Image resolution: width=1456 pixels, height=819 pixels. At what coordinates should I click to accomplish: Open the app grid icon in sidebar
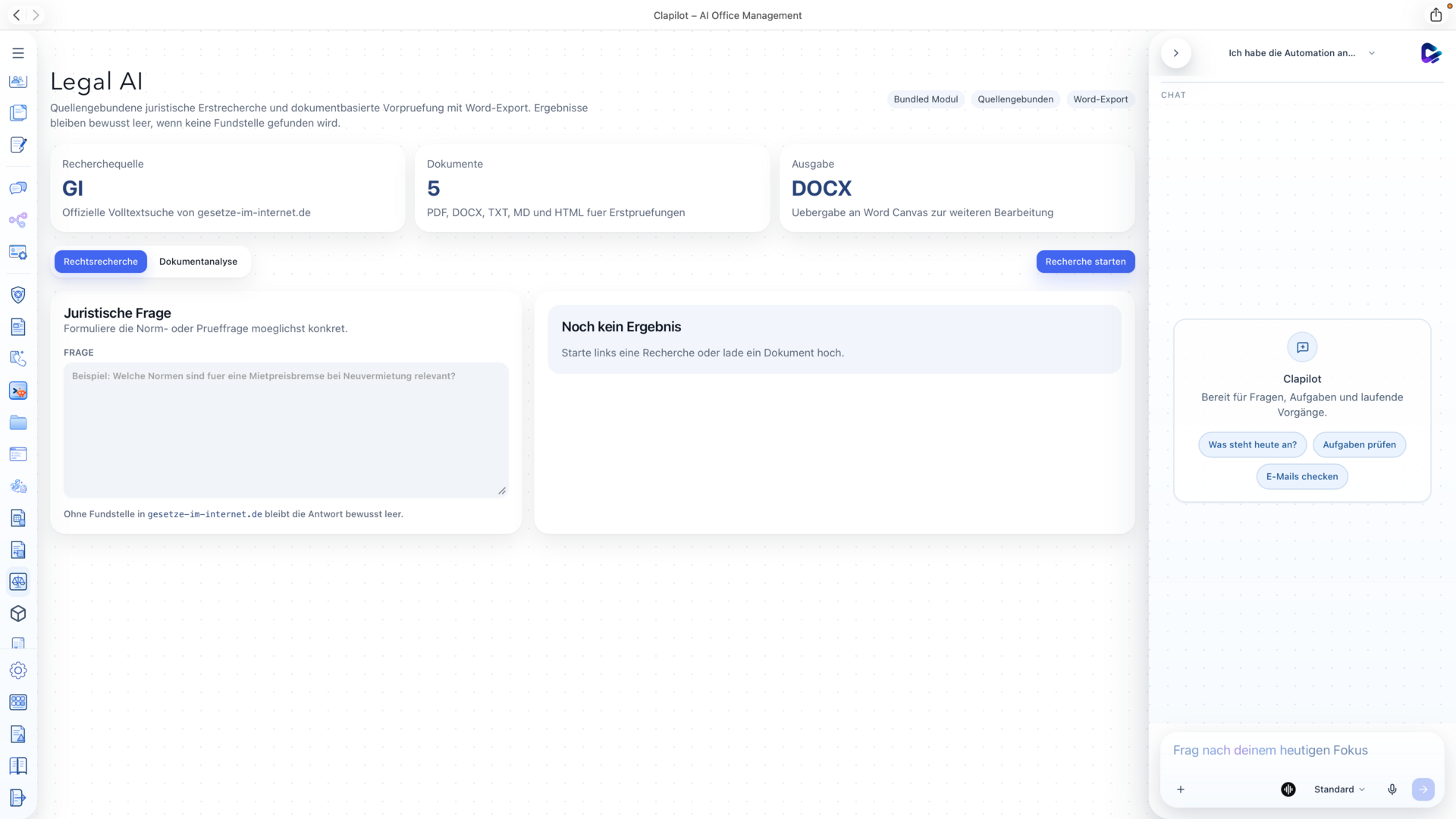coord(18,702)
